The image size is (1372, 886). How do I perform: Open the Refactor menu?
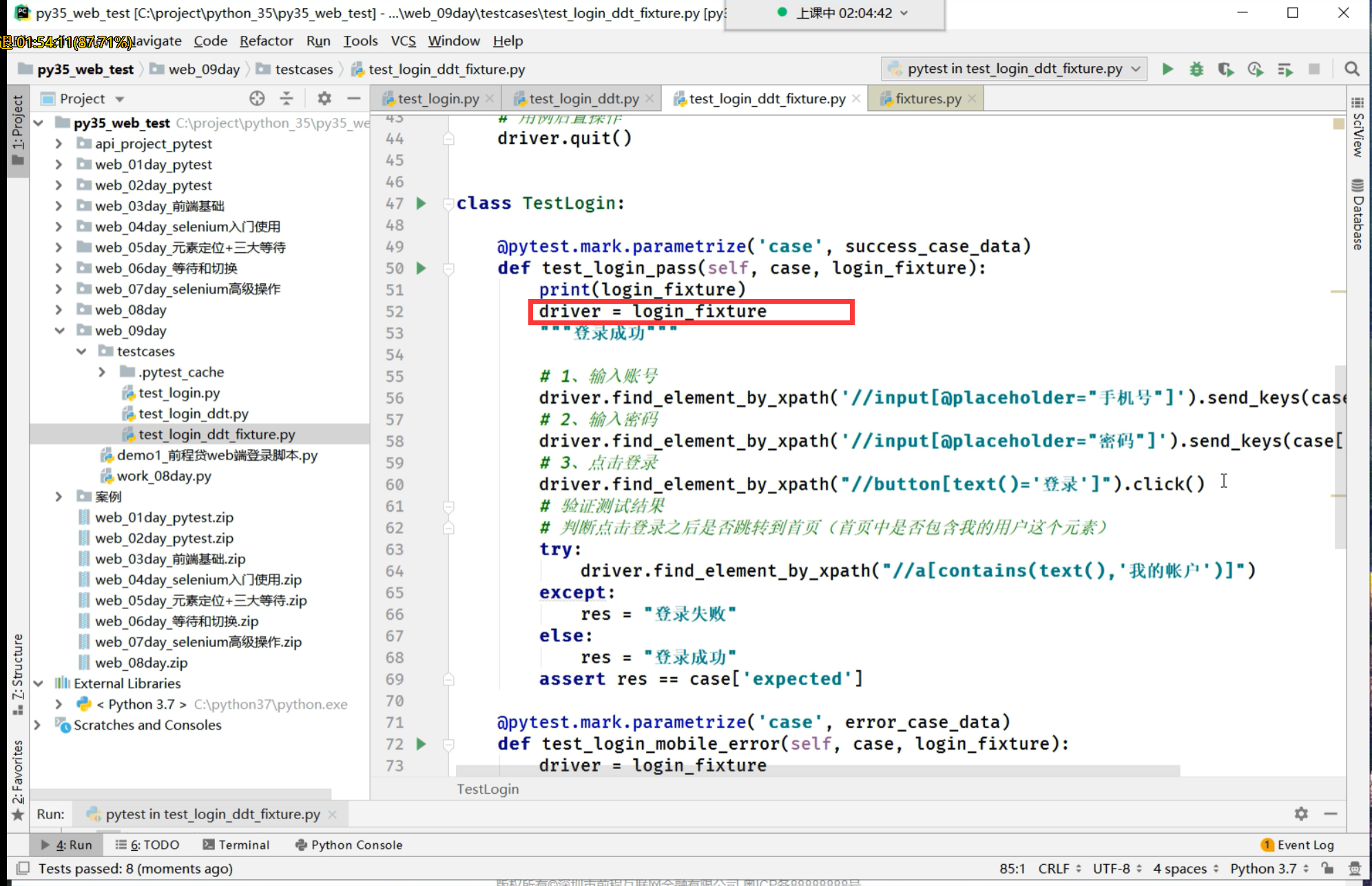tap(266, 41)
